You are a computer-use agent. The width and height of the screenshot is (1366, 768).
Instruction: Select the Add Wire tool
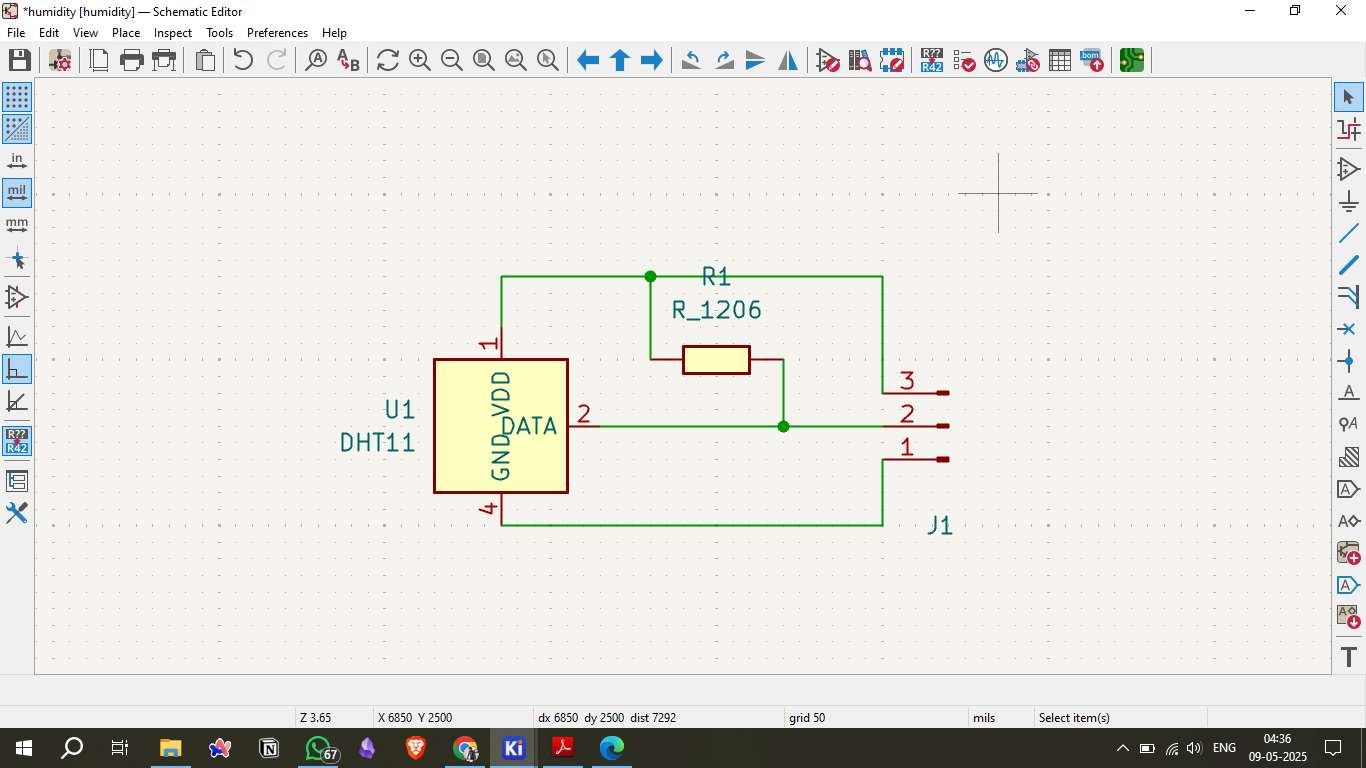1349,233
